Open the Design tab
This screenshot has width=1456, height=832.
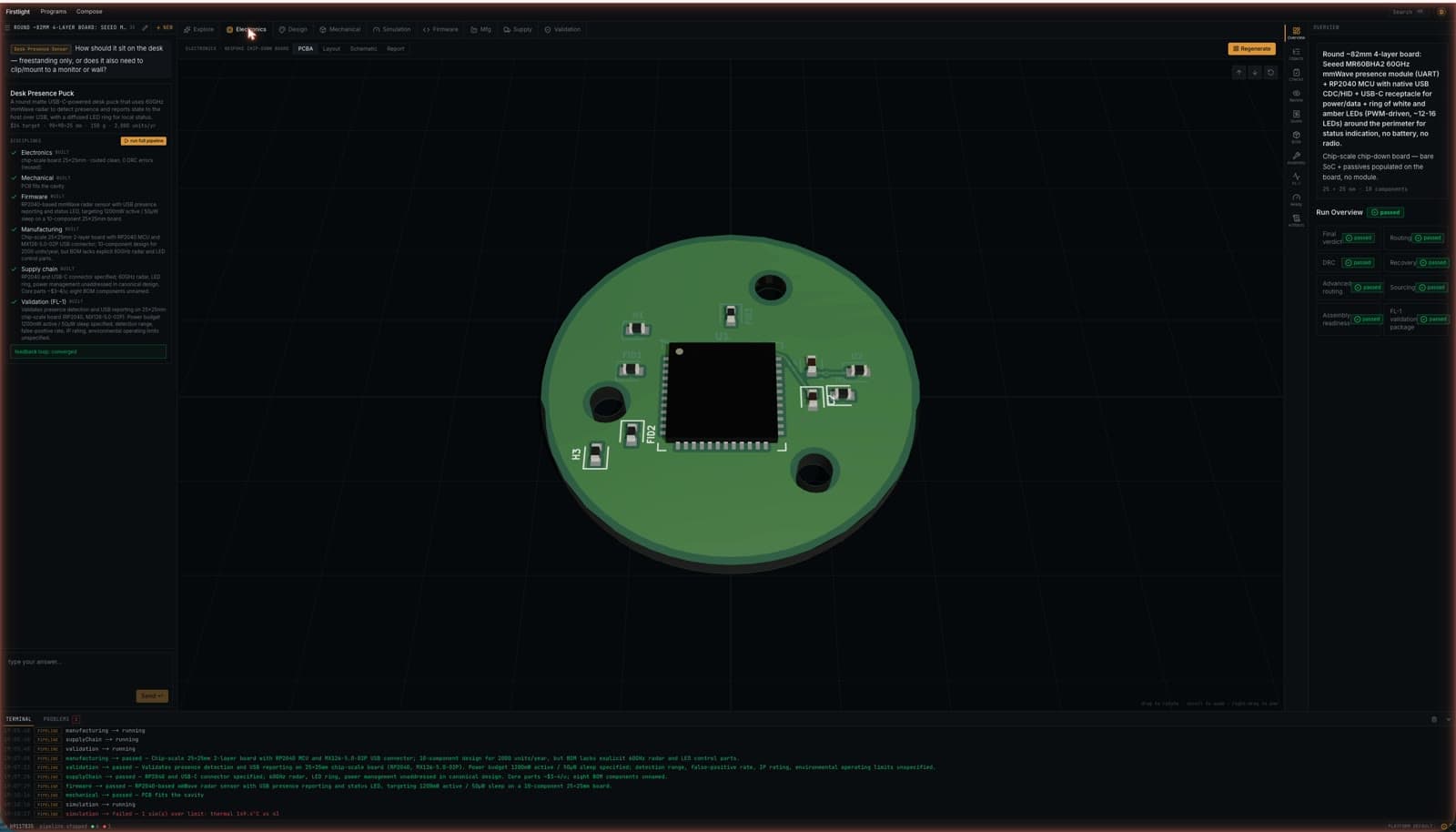(x=293, y=29)
